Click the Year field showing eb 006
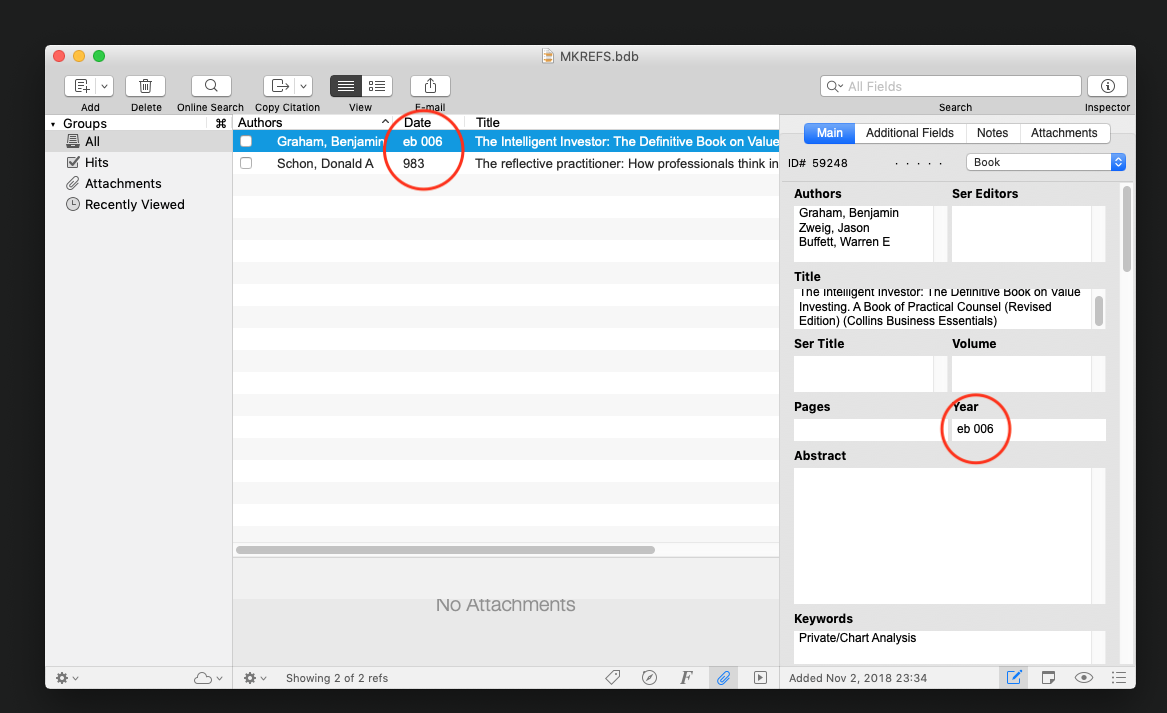 (x=1029, y=429)
